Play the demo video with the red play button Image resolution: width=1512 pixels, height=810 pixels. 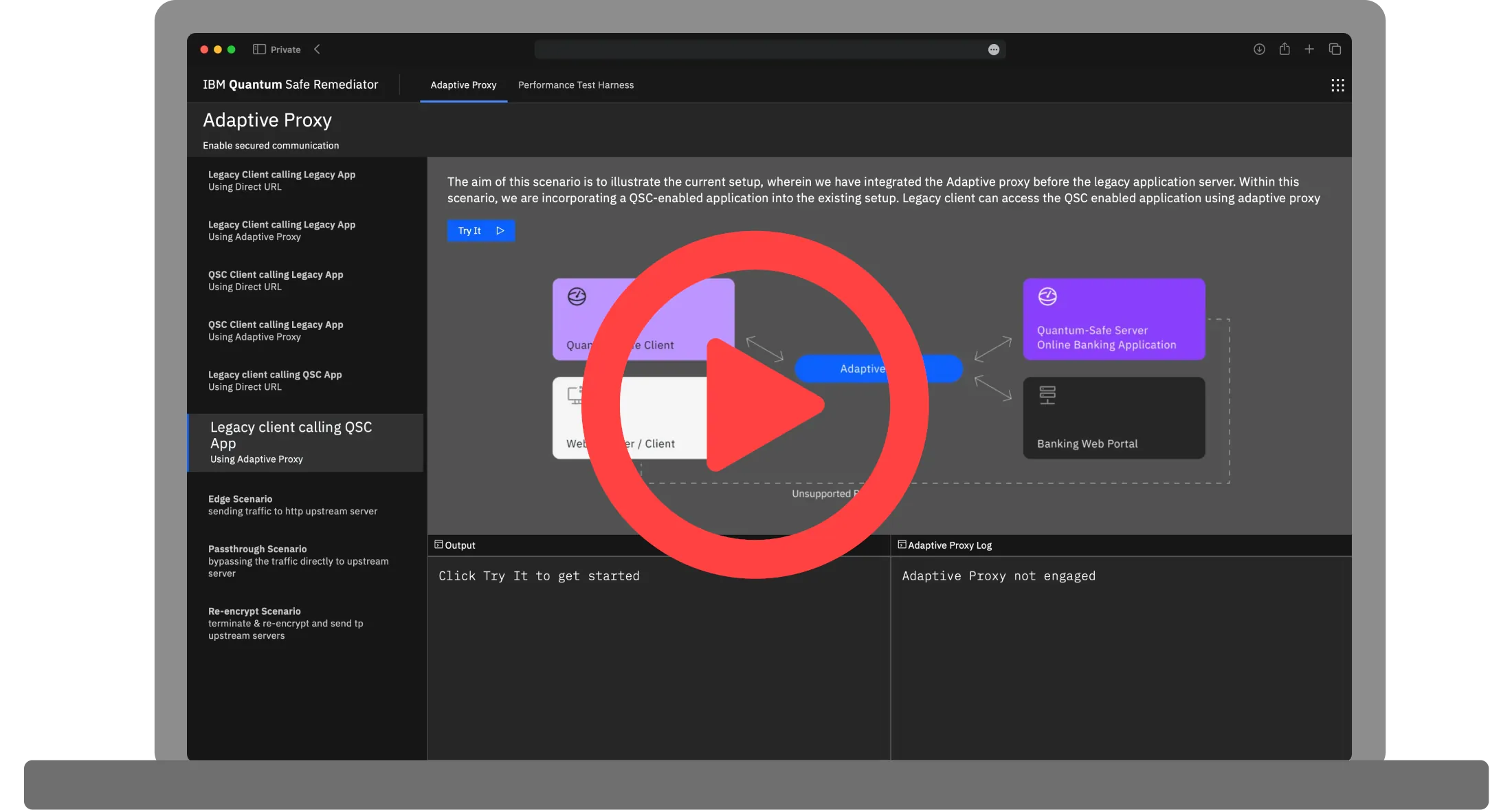point(755,404)
